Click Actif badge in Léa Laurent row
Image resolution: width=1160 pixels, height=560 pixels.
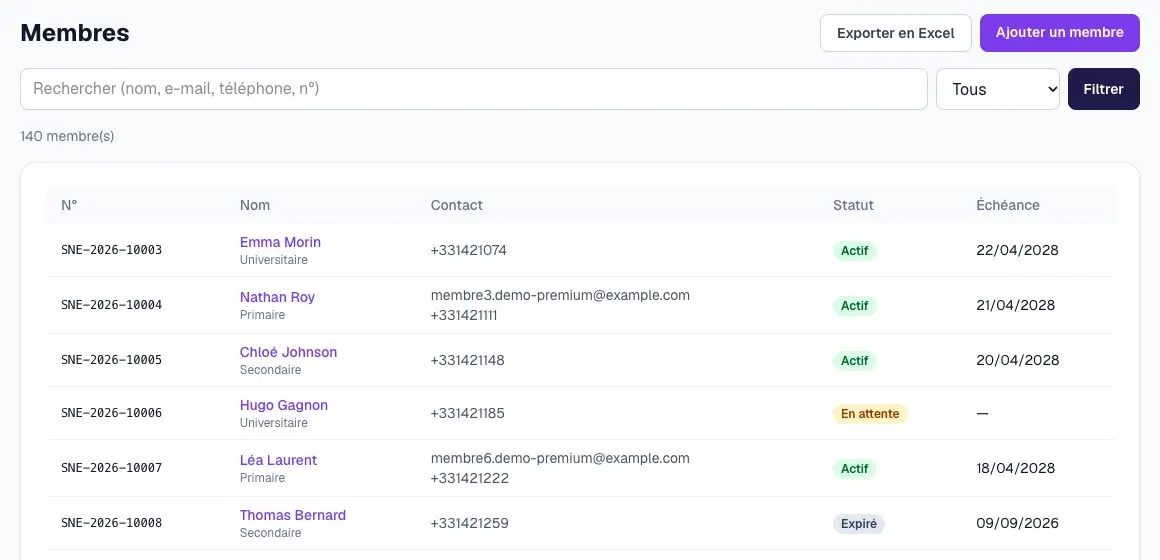pos(854,468)
